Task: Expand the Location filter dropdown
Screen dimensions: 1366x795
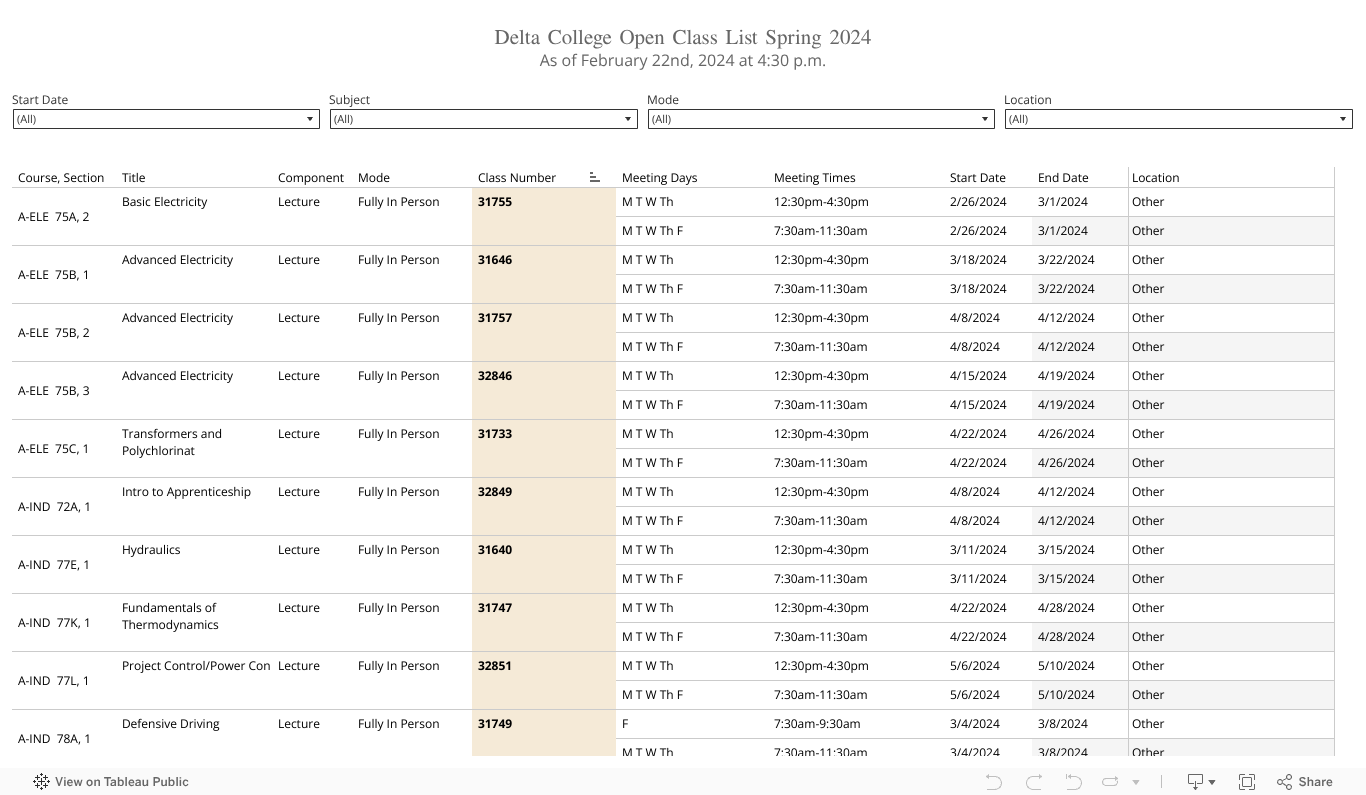Action: [1343, 119]
